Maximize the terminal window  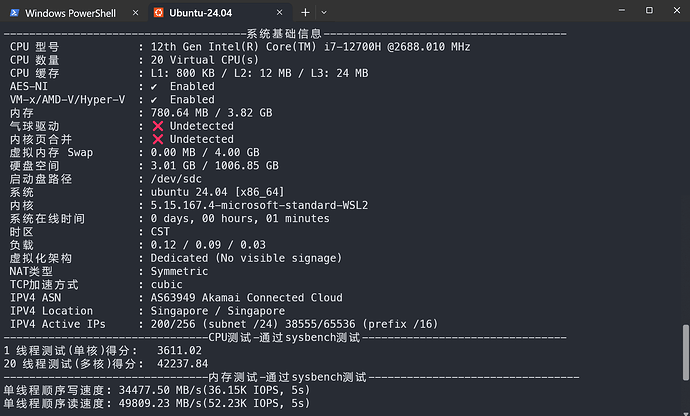(649, 10)
